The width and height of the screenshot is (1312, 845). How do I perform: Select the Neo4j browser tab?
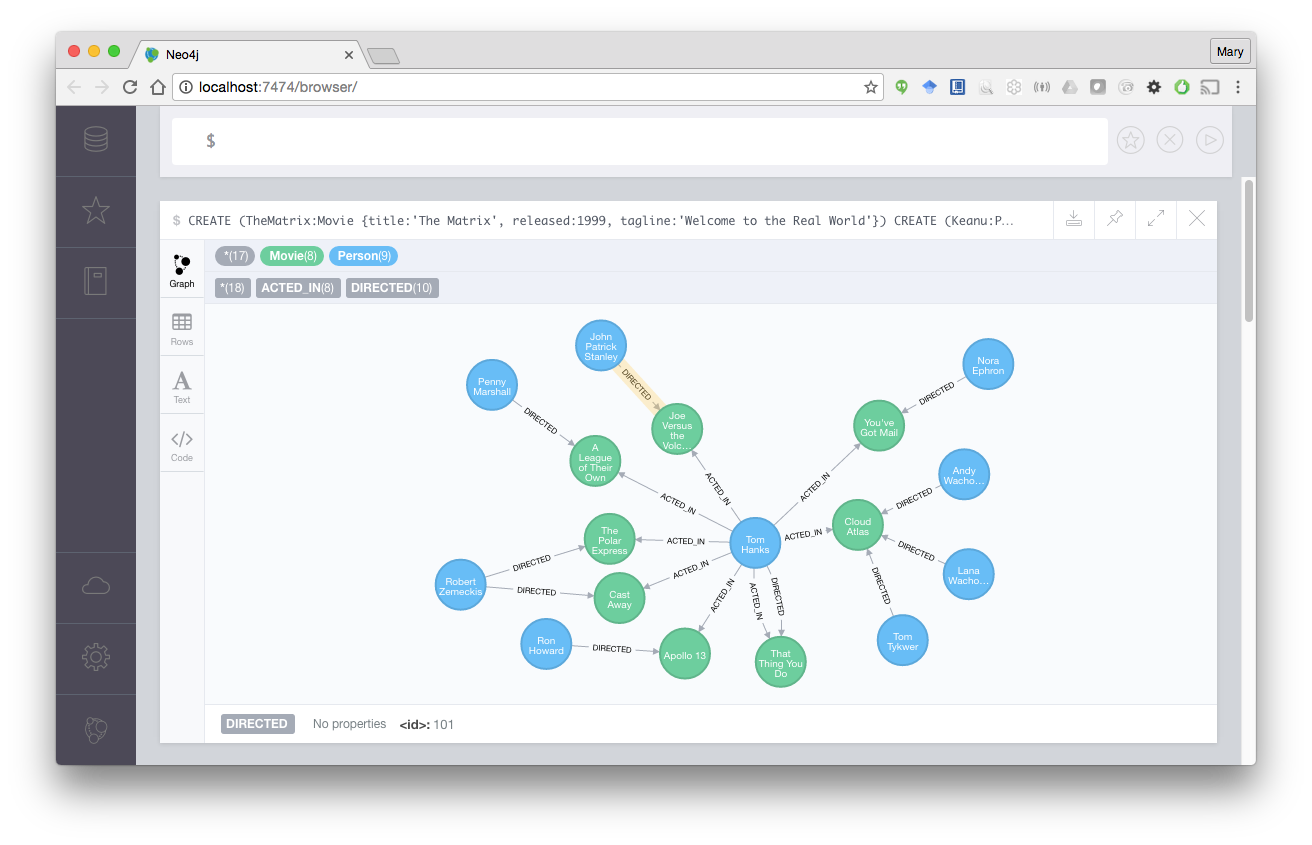(x=246, y=54)
